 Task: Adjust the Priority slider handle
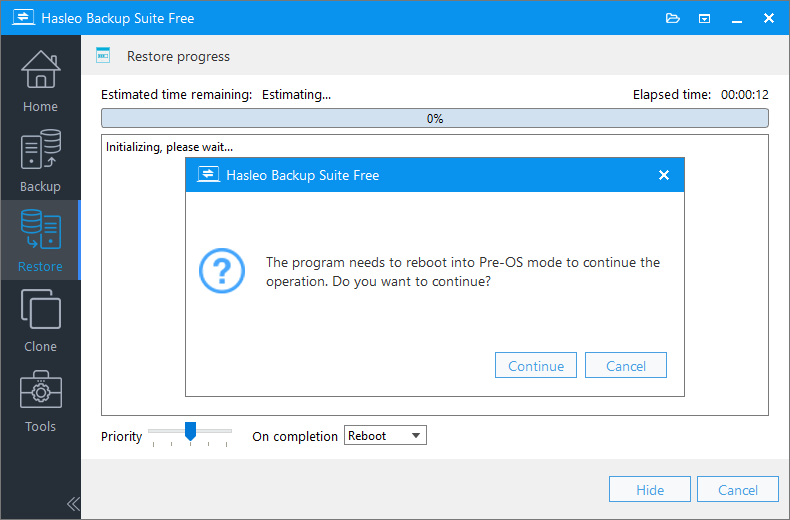(190, 431)
